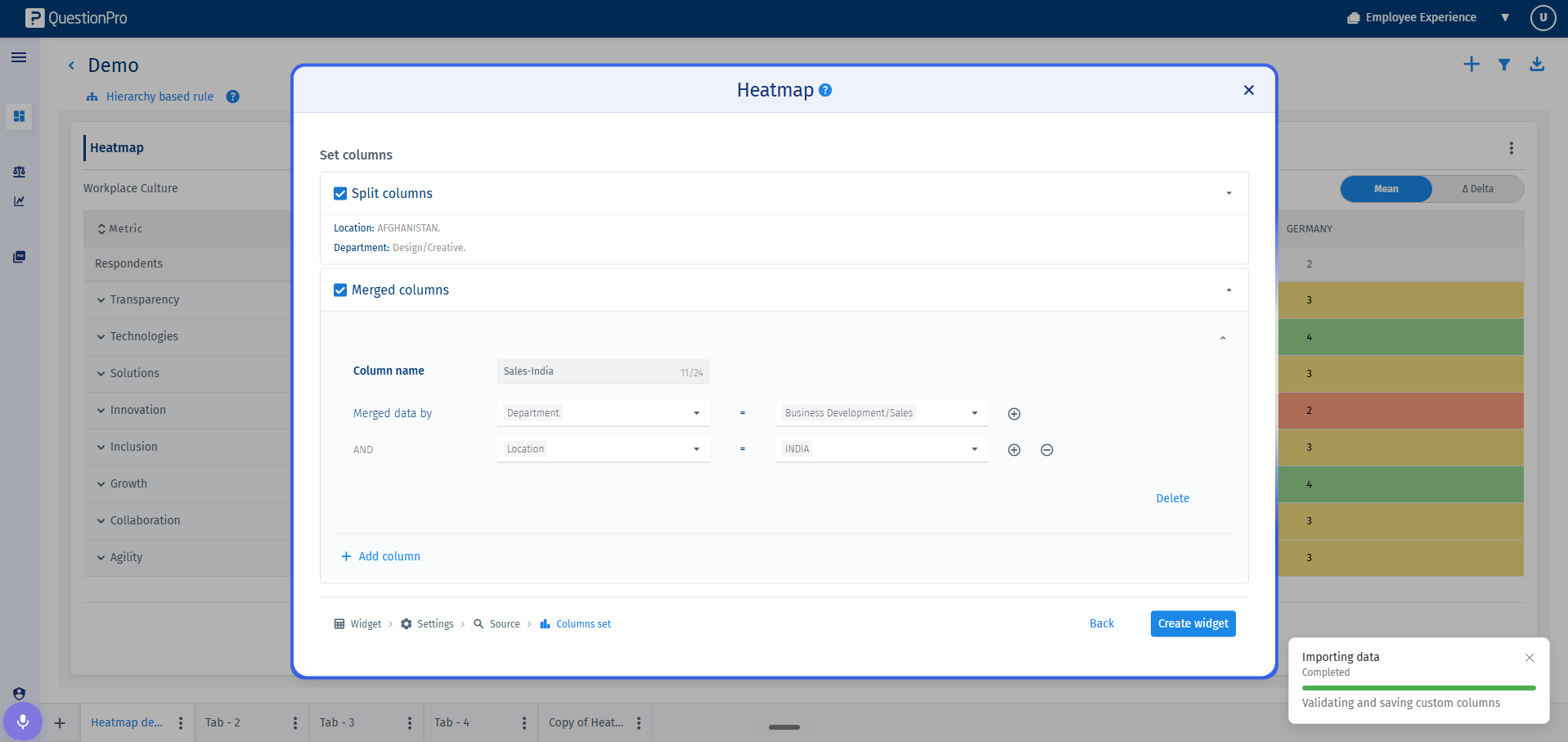
Task: Open the hamburger menu in left sidebar
Action: pyautogui.click(x=19, y=57)
